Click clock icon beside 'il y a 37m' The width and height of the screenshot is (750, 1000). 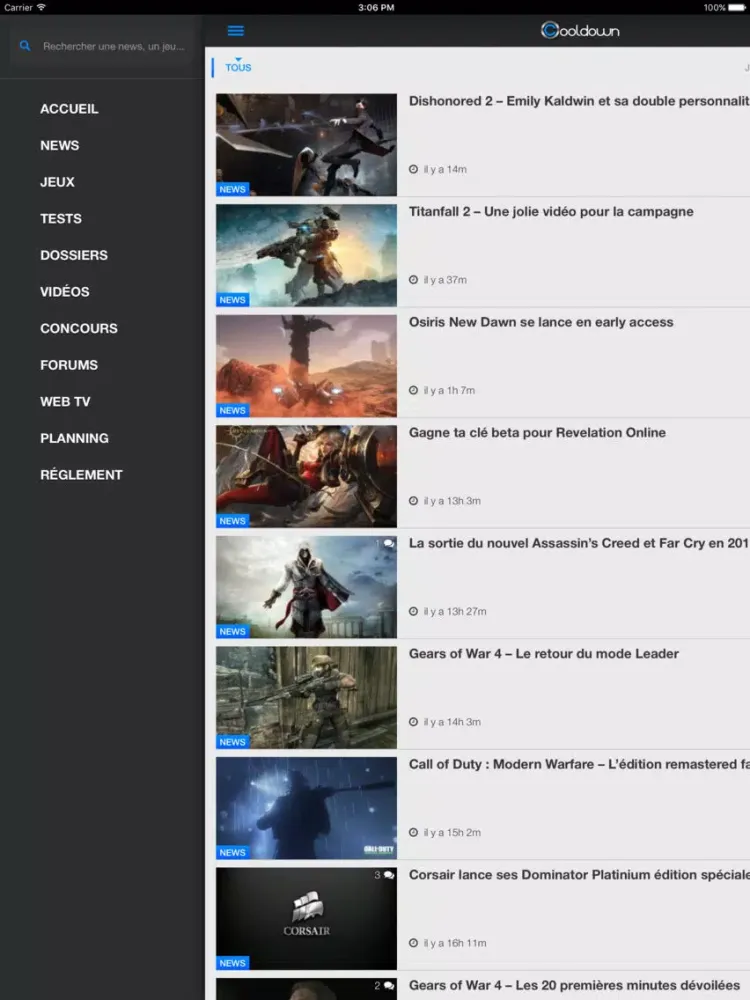413,279
